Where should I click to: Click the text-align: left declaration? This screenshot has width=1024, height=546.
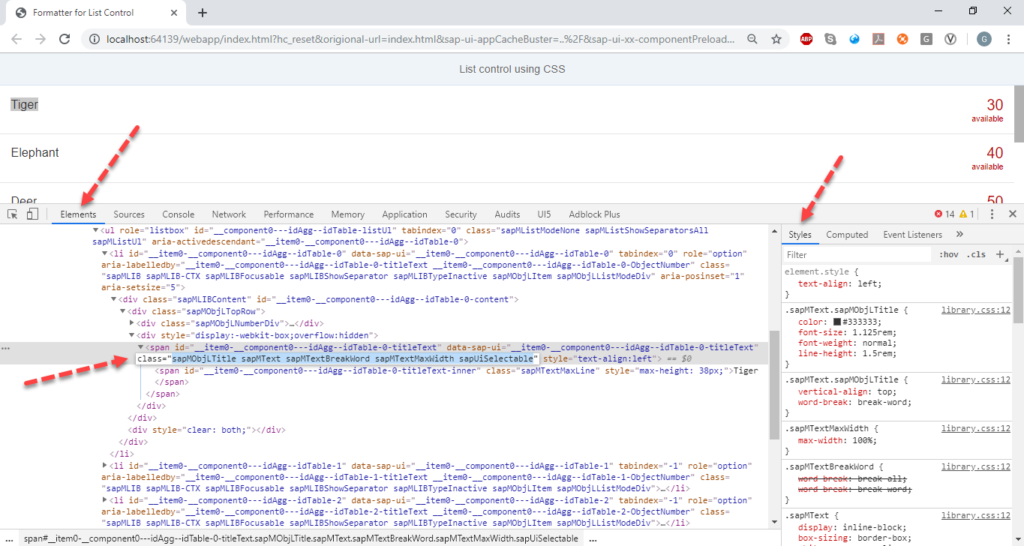[x=839, y=283]
